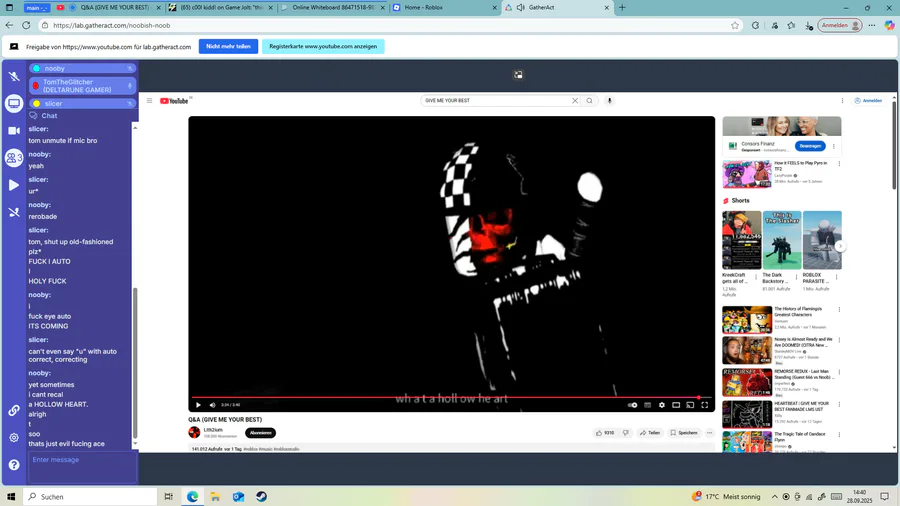The width and height of the screenshot is (900, 506).
Task: Open YouTube settings three-dot menu near Anmelden
Action: click(x=843, y=100)
